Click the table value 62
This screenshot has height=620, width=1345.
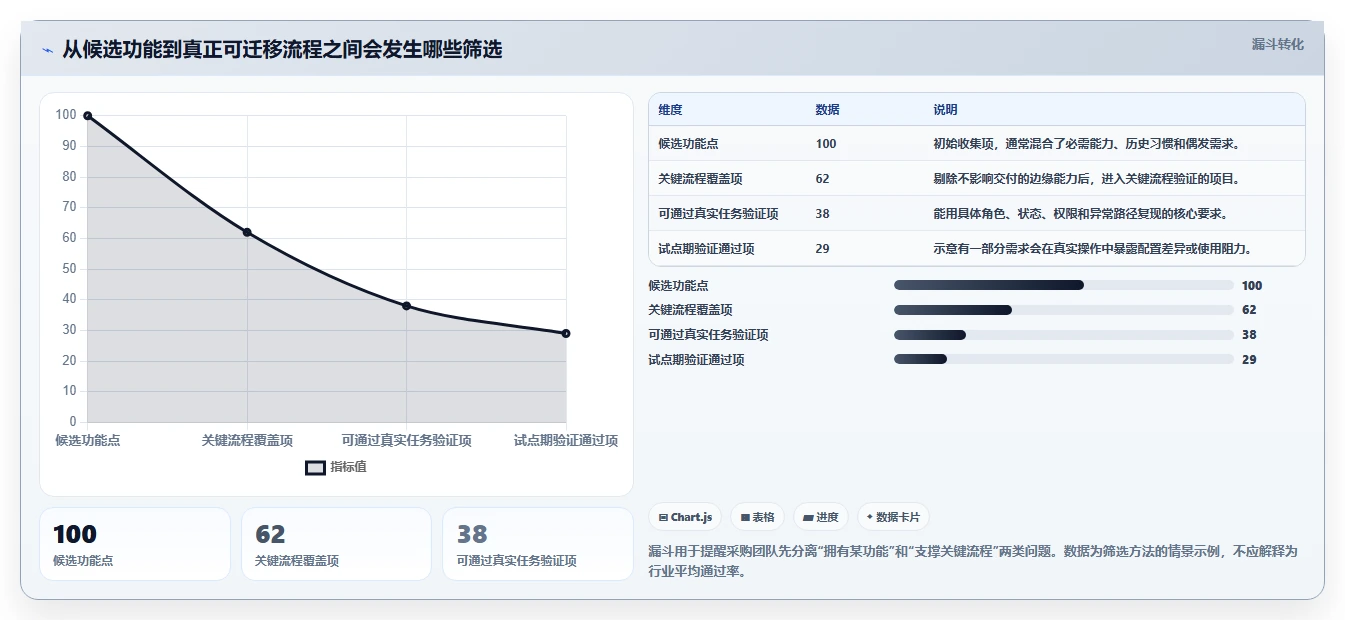[x=822, y=179]
